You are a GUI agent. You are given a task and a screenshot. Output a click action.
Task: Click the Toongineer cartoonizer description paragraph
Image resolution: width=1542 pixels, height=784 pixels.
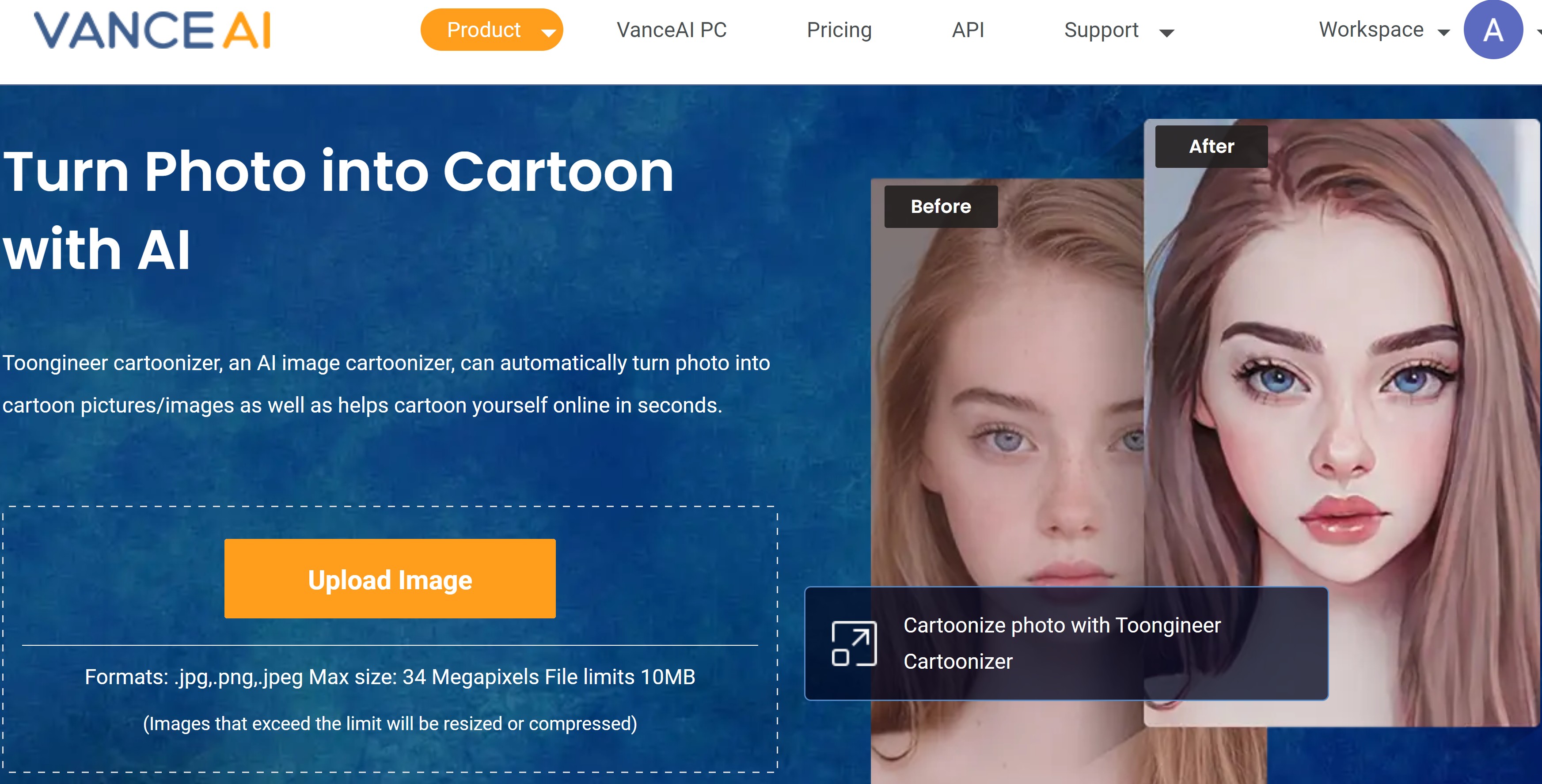point(386,384)
